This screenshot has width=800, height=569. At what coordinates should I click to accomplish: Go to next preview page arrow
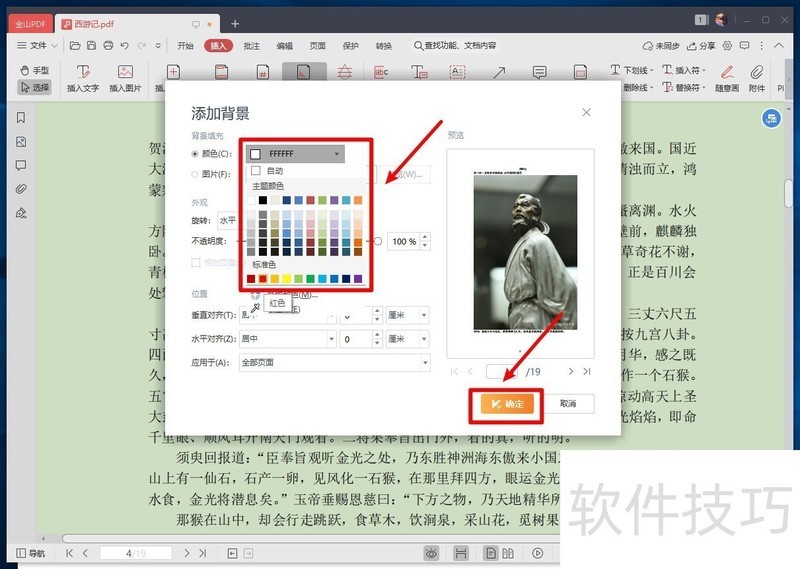click(x=571, y=371)
